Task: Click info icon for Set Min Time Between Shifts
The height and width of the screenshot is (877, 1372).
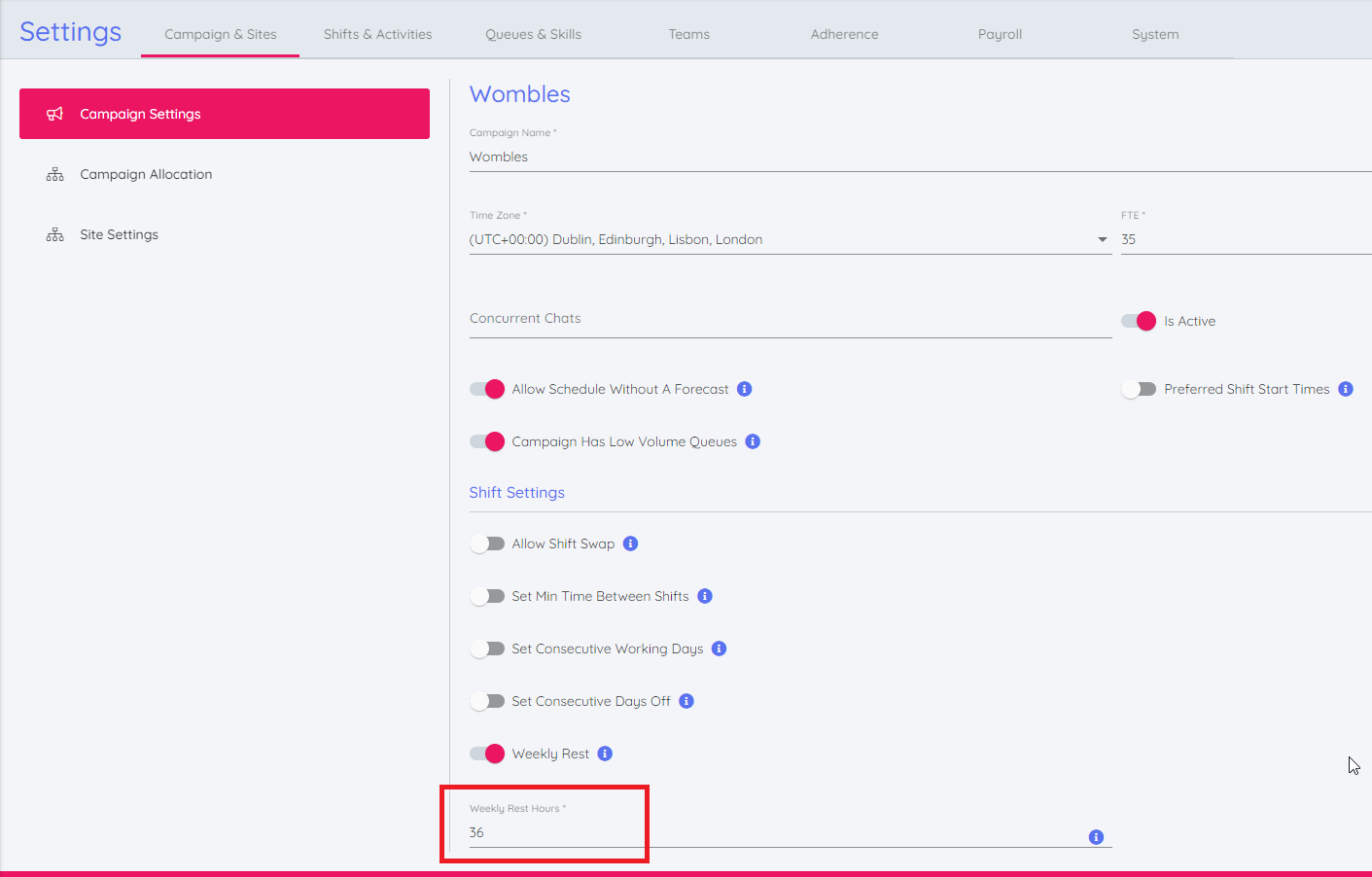Action: pos(705,596)
